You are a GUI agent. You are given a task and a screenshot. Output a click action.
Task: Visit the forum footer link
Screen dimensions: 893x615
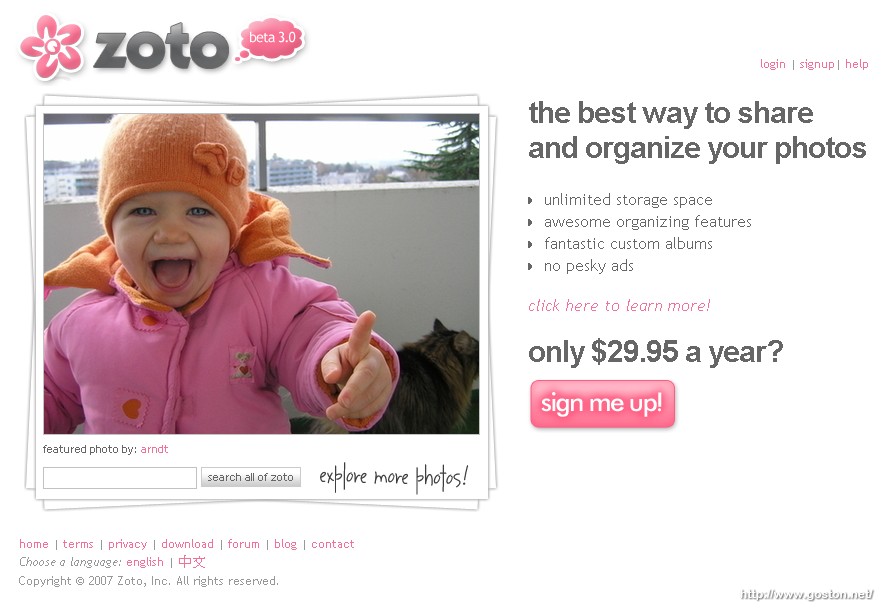(x=243, y=544)
